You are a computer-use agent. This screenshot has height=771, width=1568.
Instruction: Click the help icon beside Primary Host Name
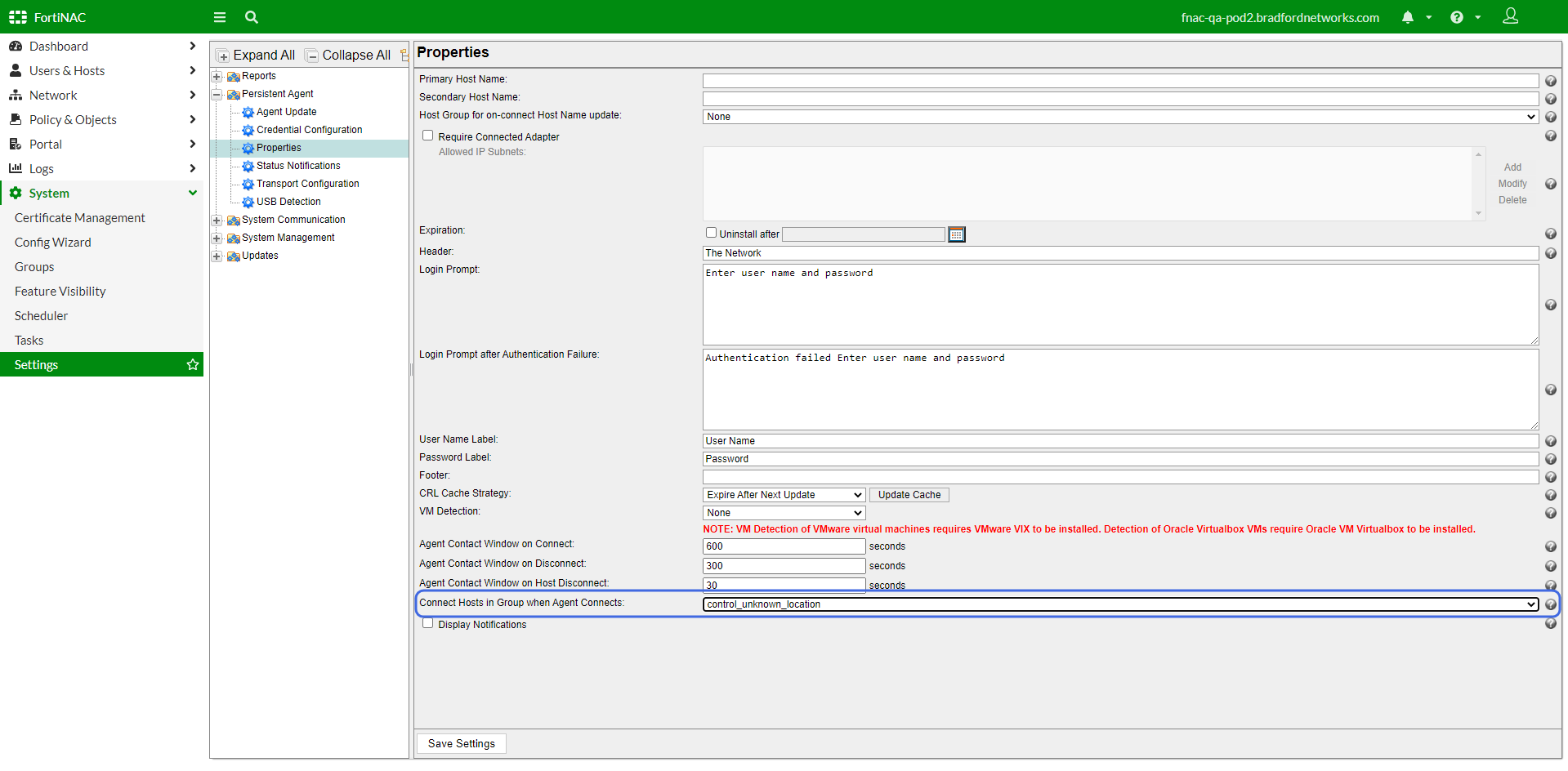(1550, 81)
